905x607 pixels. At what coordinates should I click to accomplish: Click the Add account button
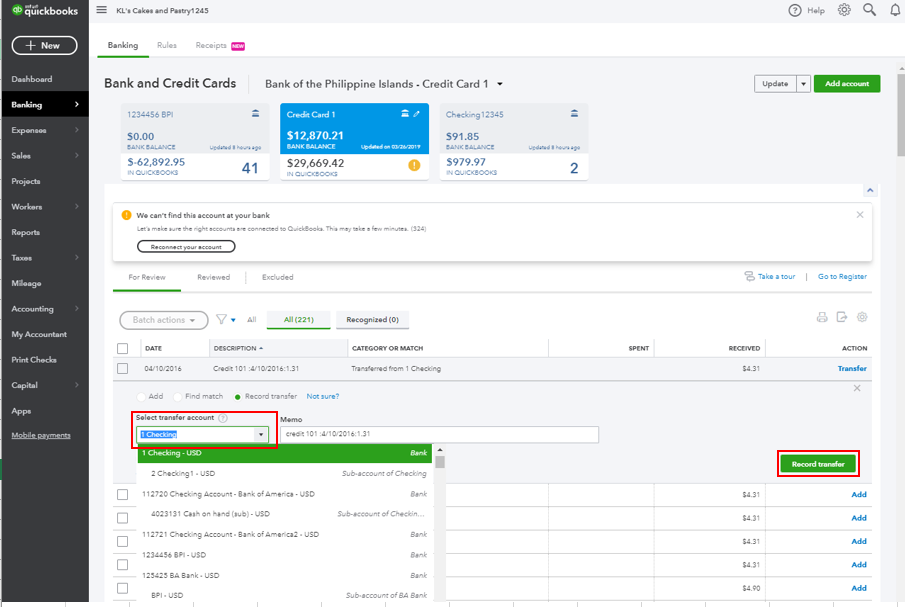[847, 84]
